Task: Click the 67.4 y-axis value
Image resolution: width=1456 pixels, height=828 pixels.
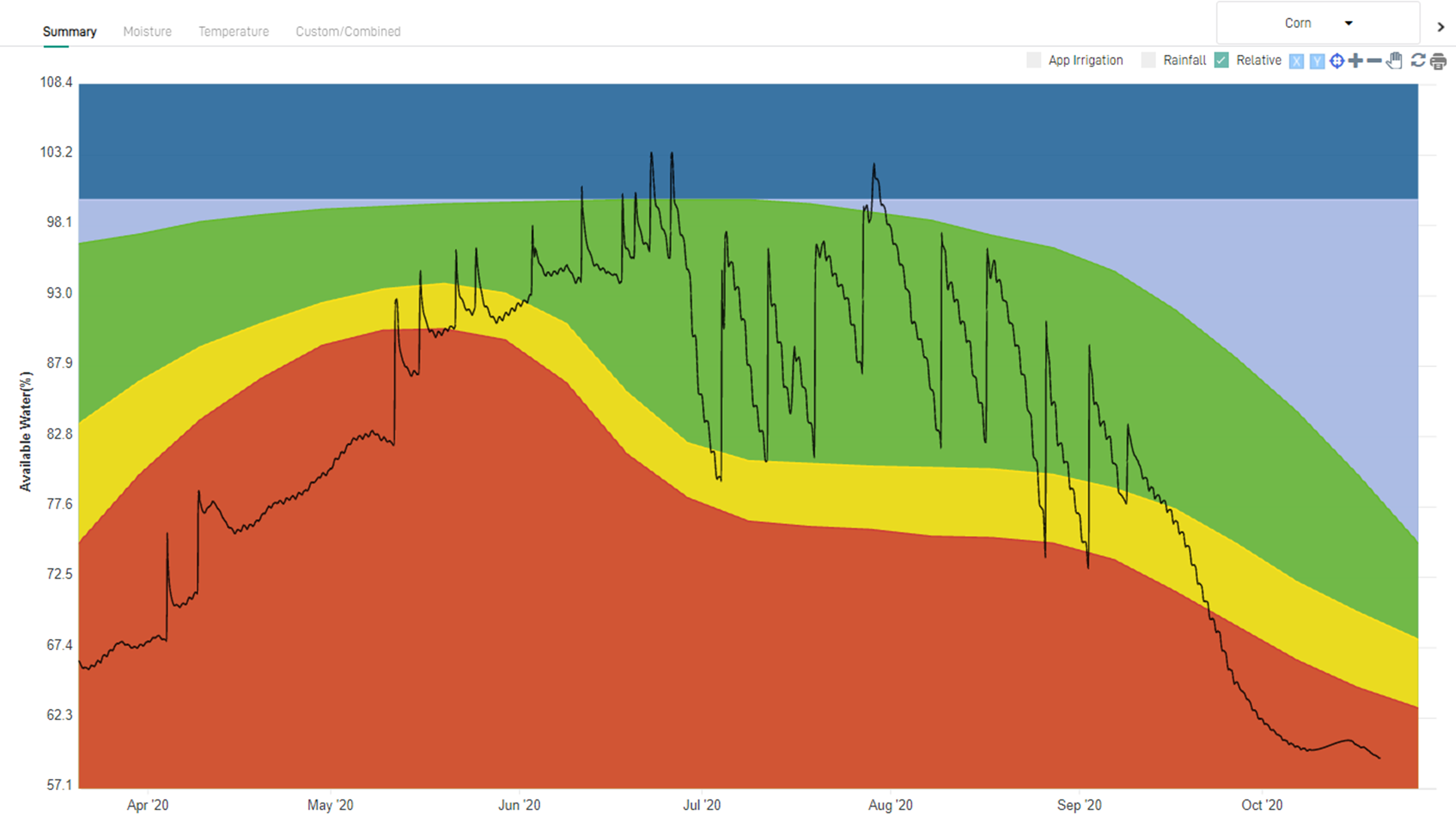Action: (59, 645)
